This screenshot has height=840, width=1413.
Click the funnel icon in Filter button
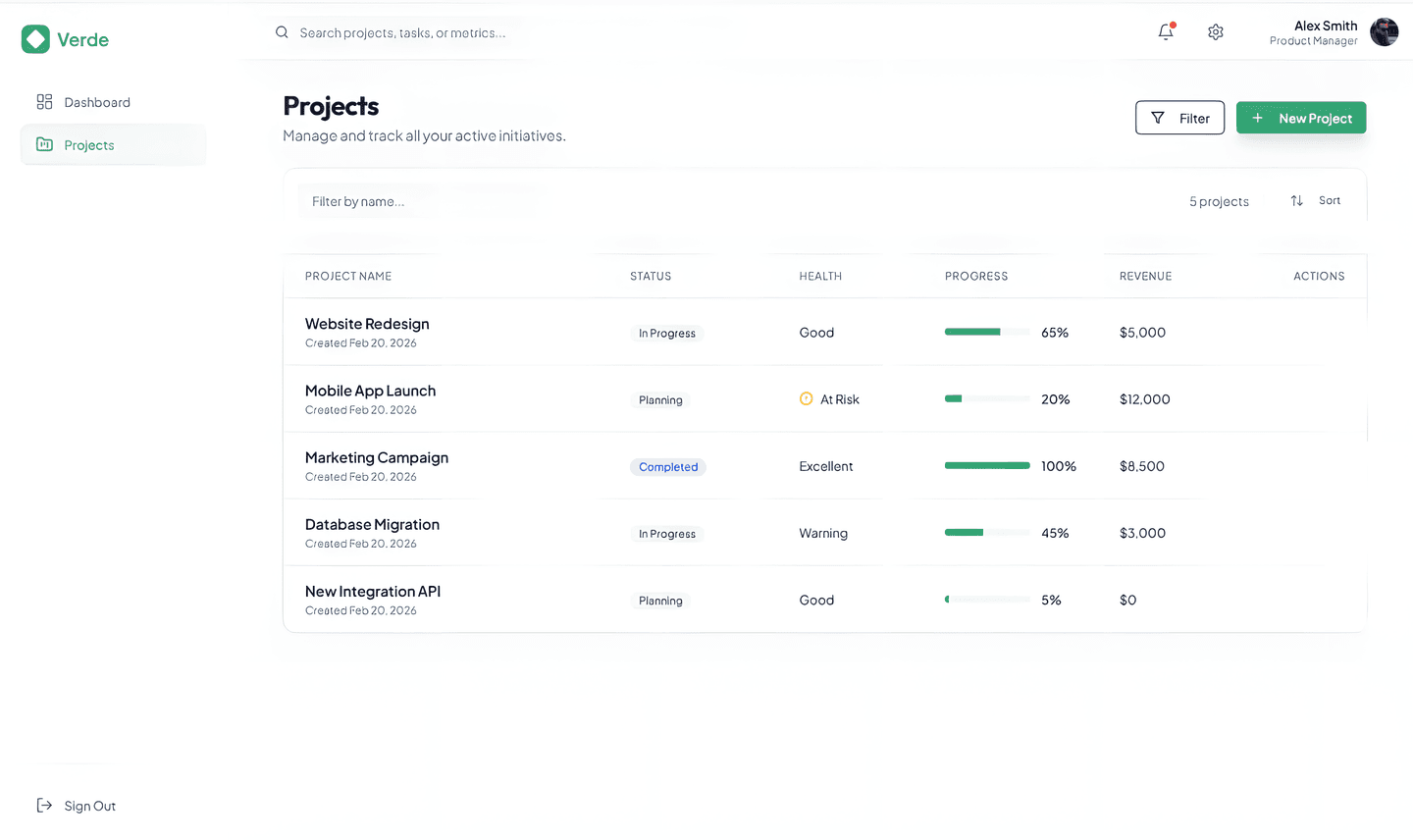point(1155,117)
